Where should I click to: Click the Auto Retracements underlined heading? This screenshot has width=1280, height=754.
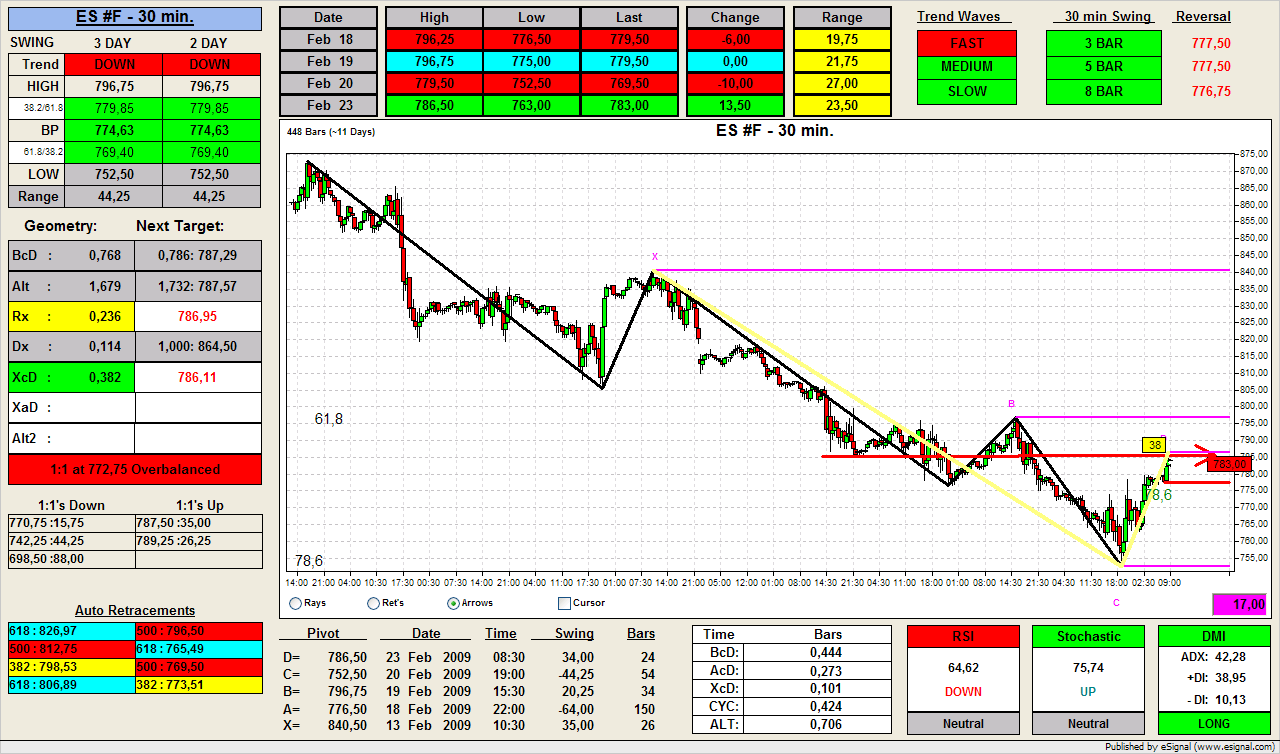pyautogui.click(x=135, y=610)
